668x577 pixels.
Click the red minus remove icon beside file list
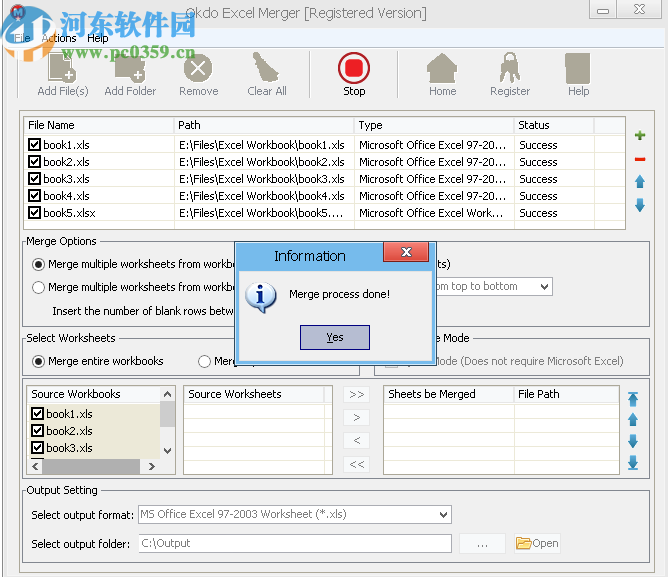pos(640,159)
